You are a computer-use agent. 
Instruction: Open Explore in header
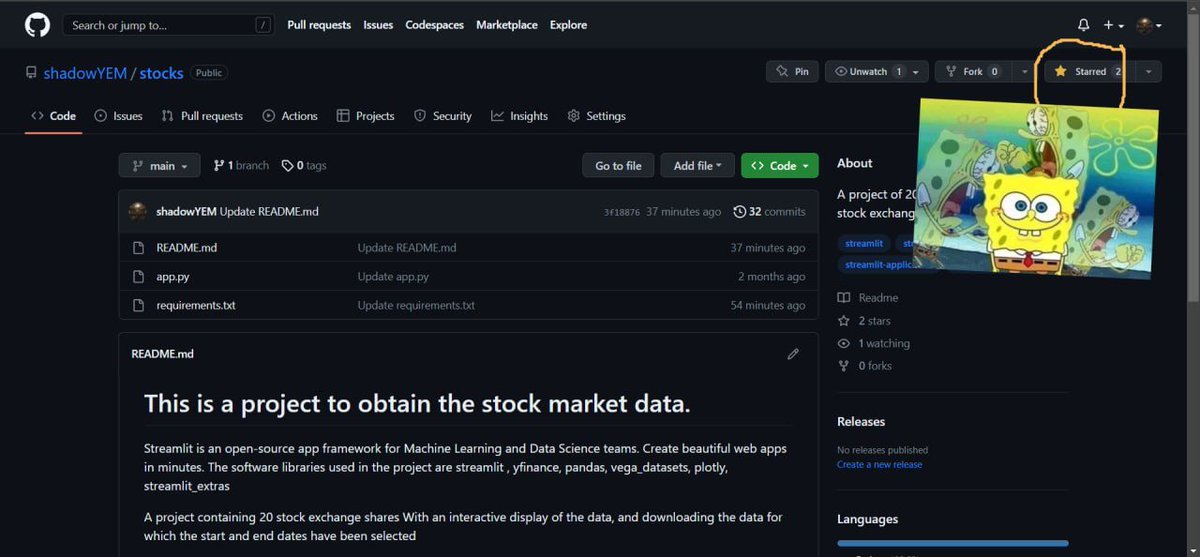click(568, 25)
